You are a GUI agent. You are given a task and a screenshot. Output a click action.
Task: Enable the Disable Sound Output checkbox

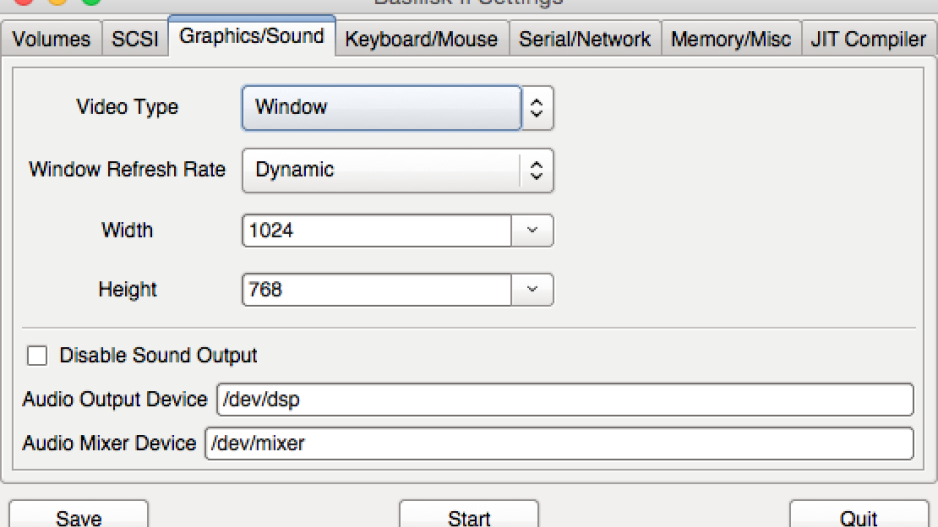click(x=37, y=355)
